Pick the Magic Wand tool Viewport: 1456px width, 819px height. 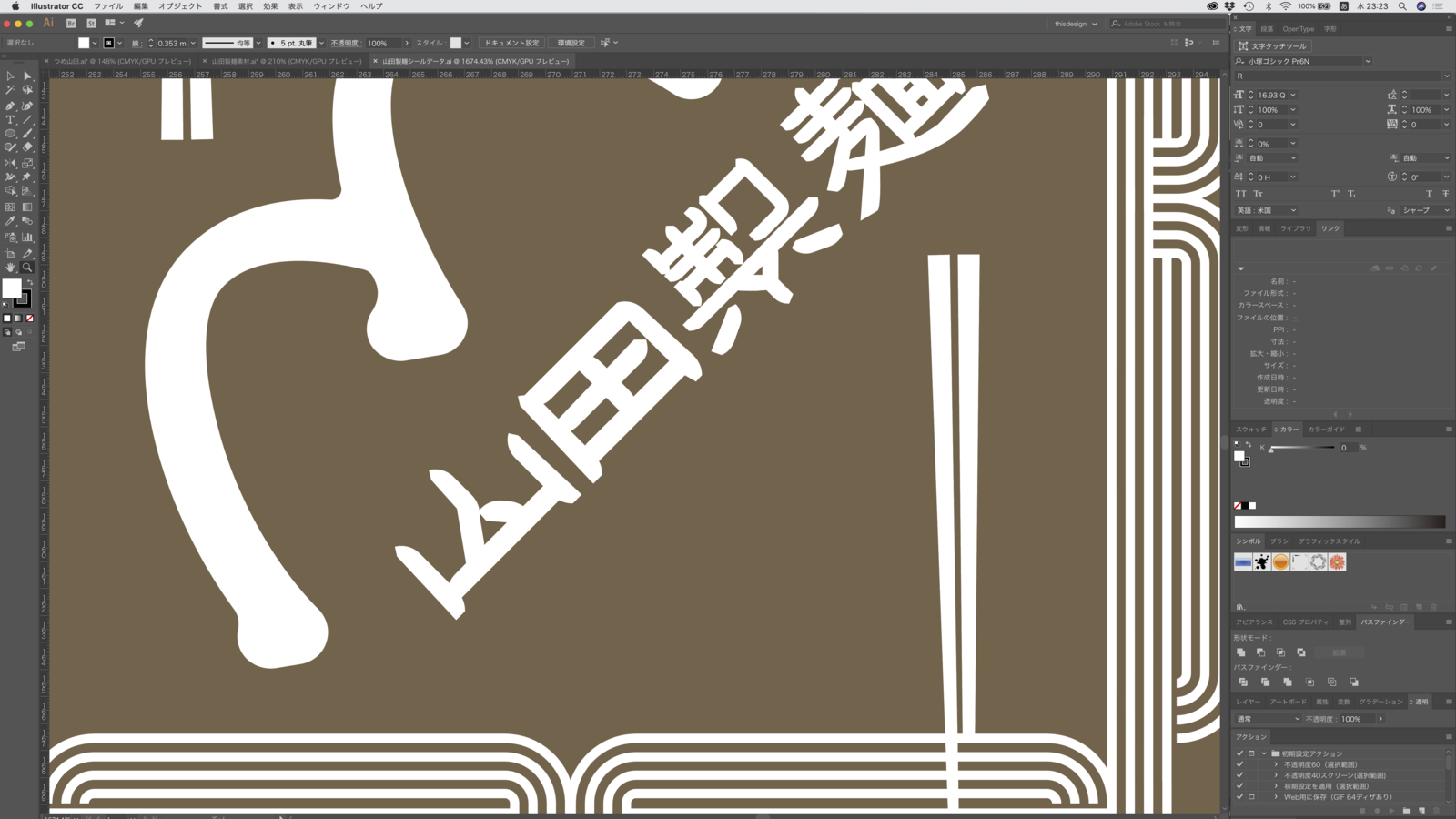(x=10, y=90)
